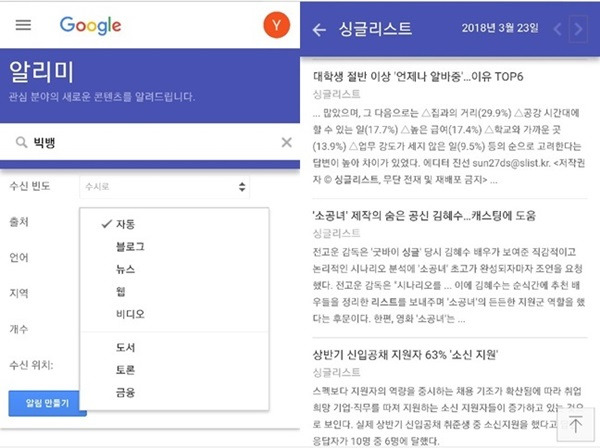The width and height of the screenshot is (600, 448).
Task: Click the 수신 위치 label
Action: point(31,365)
